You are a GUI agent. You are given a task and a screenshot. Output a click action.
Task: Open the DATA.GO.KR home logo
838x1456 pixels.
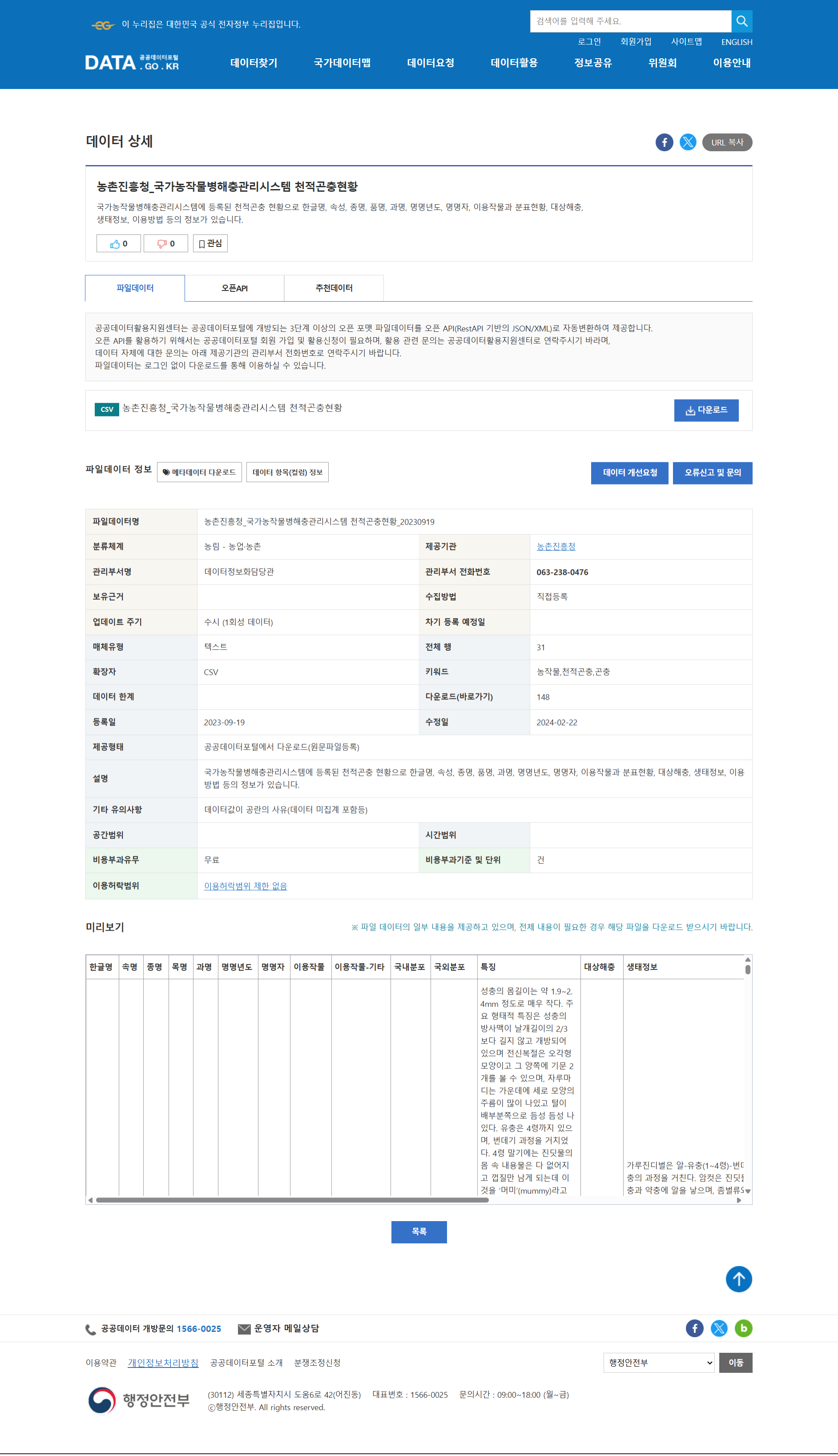pos(132,62)
